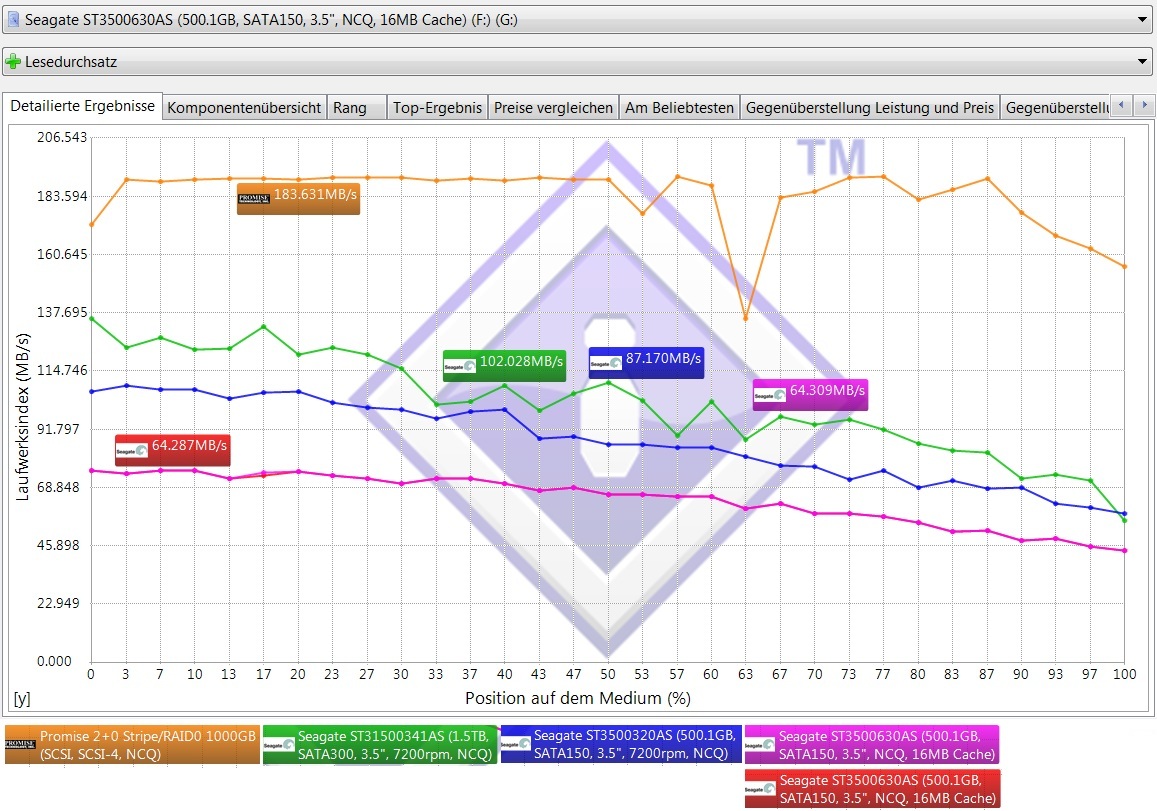Click the [y] axis toggle label
Screen dimensions: 1157x811
(22, 699)
